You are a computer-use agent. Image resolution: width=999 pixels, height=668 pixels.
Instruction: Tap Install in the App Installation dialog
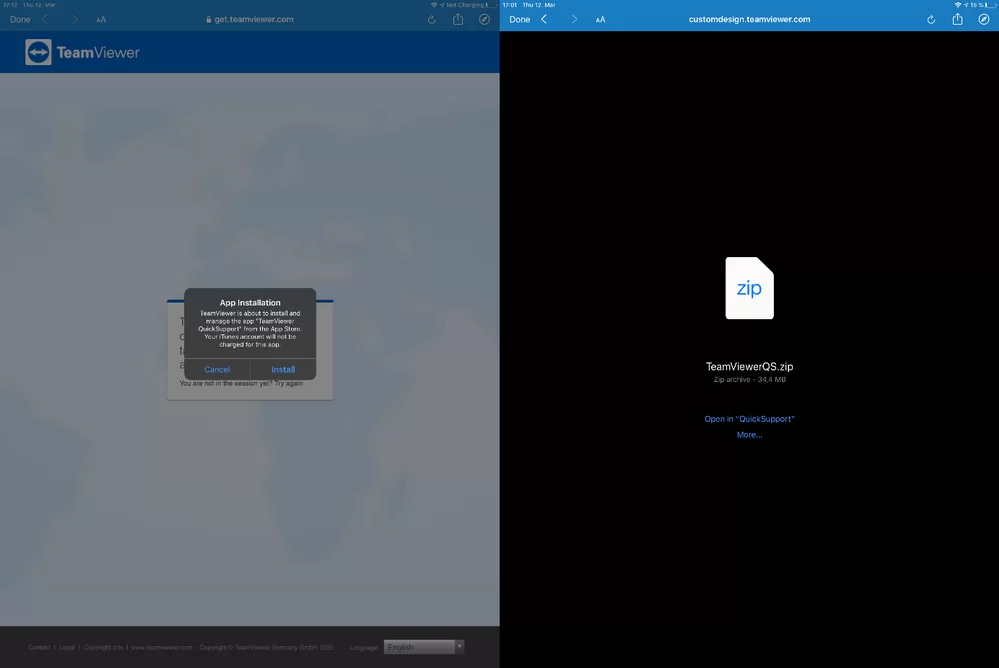(283, 369)
